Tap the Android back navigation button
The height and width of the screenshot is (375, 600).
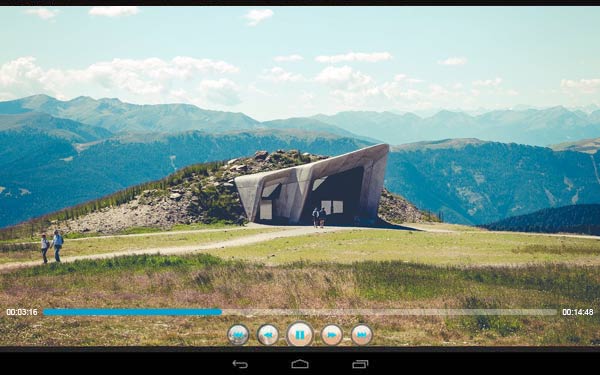[240, 364]
